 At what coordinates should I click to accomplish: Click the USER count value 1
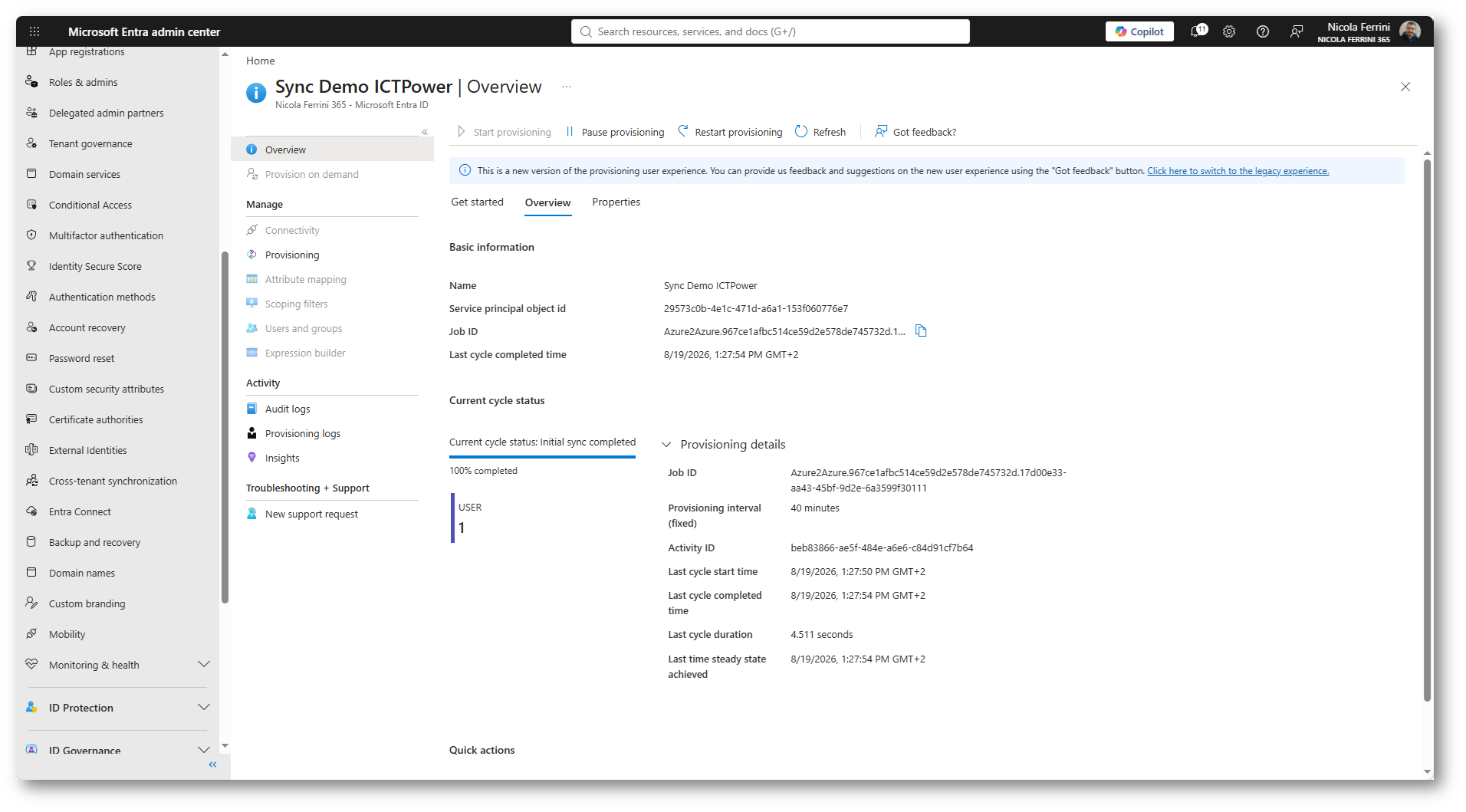pos(462,528)
